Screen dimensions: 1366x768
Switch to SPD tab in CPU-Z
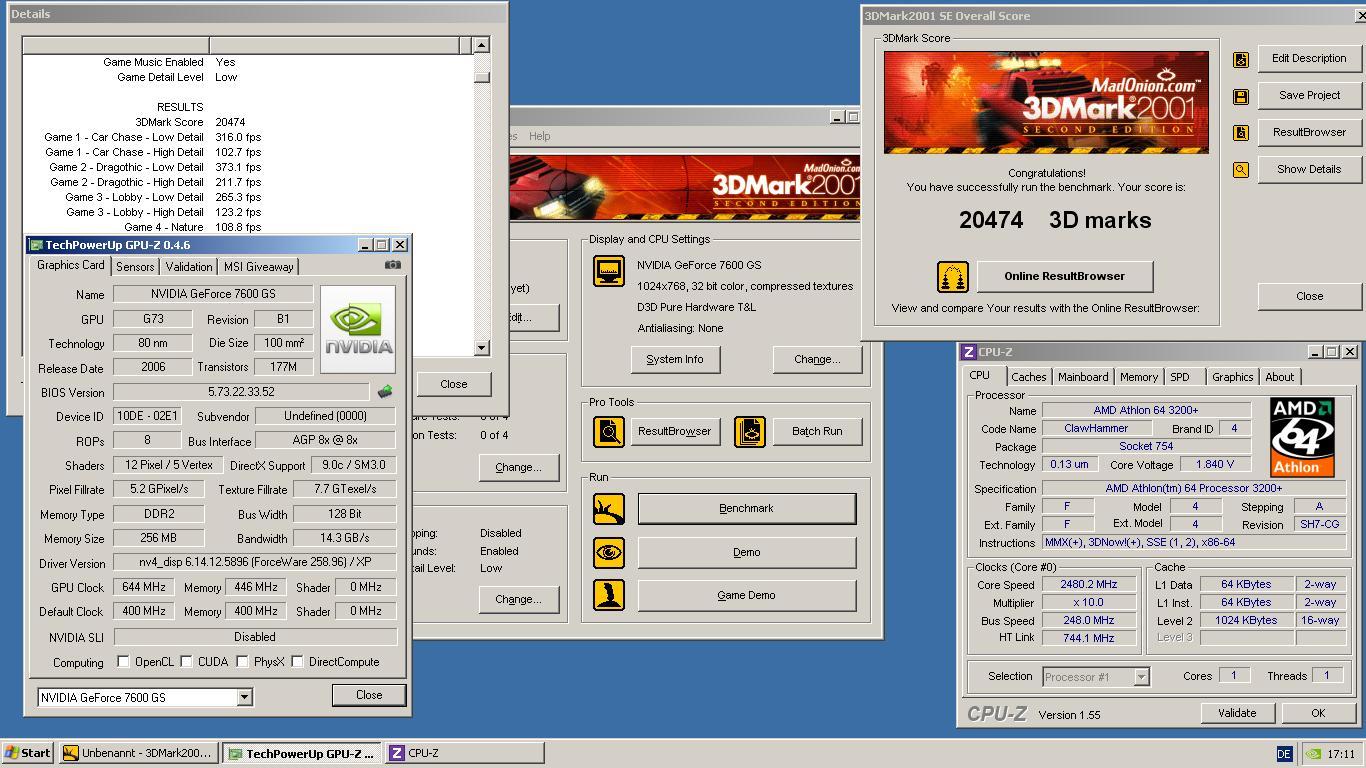pyautogui.click(x=1180, y=377)
